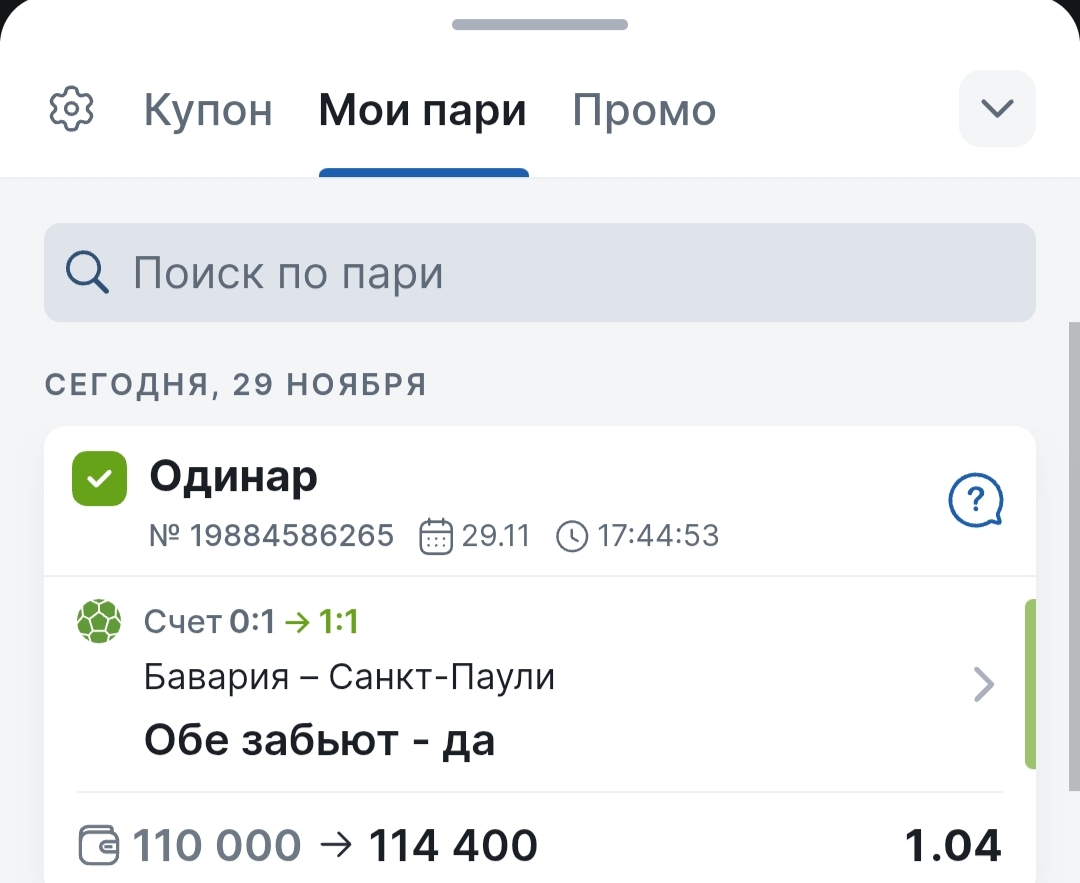Click the 1.04 odds value
The height and width of the screenshot is (883, 1080).
952,846
